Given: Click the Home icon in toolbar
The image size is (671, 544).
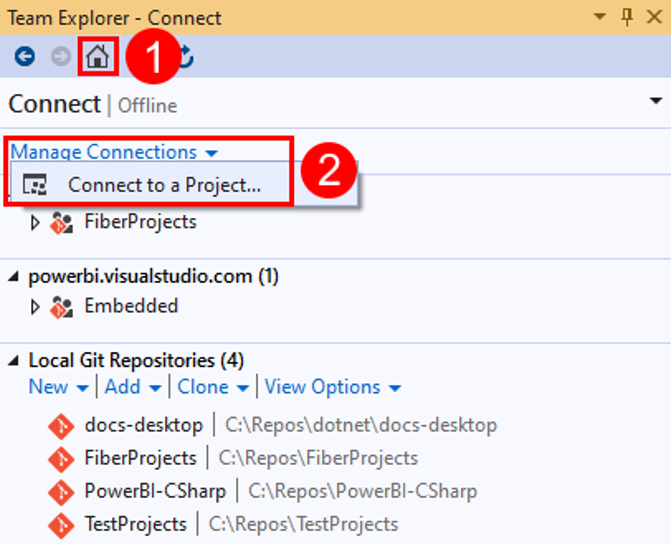Looking at the screenshot, I should point(97,57).
